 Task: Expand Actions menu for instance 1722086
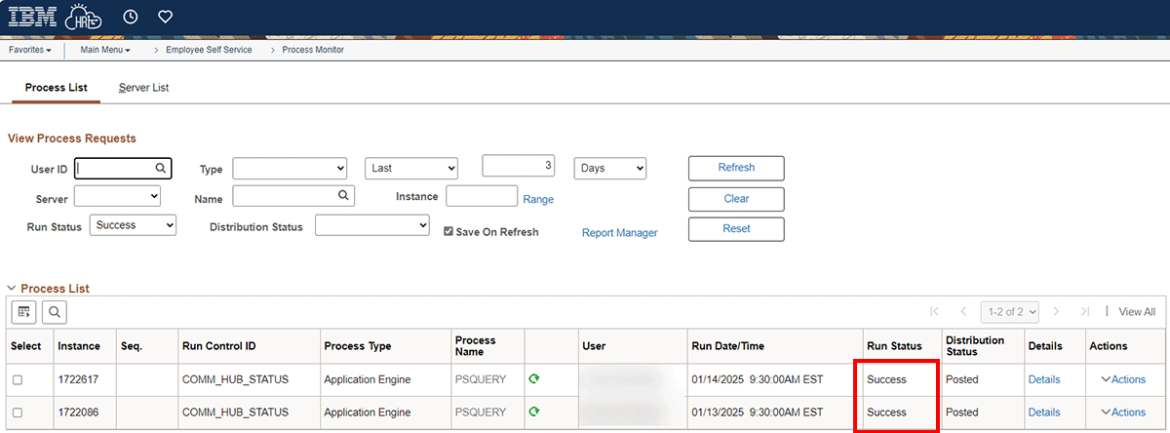point(1123,412)
